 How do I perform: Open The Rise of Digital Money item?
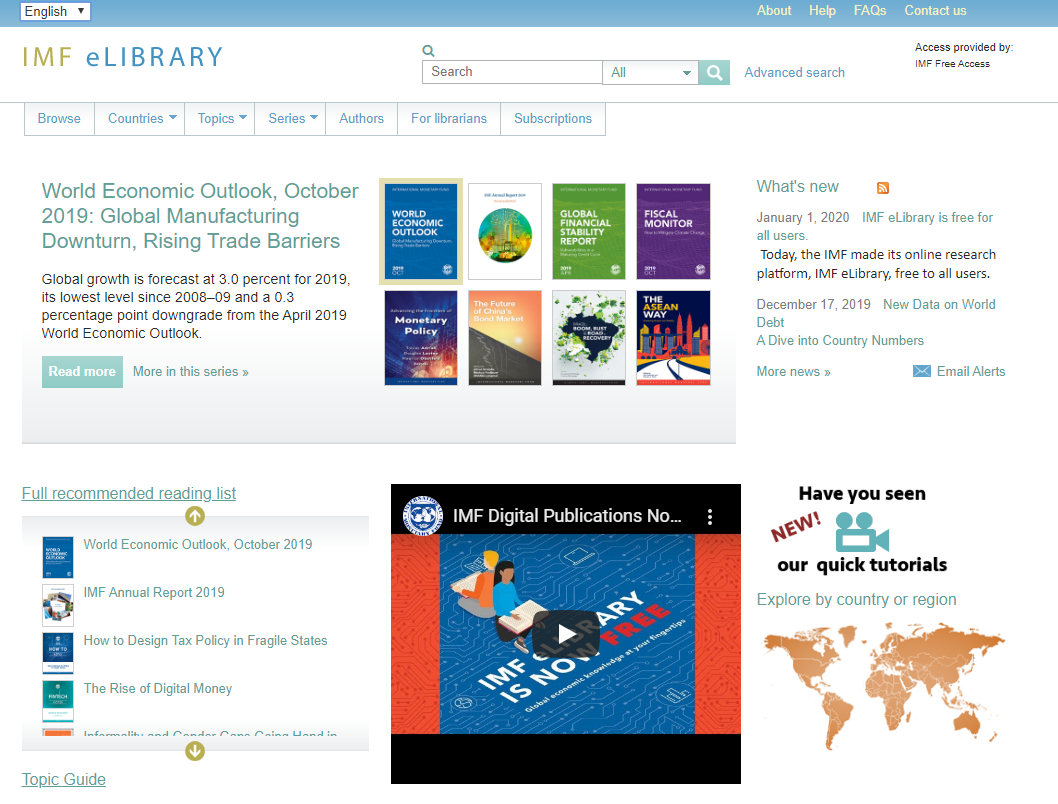pyautogui.click(x=158, y=688)
